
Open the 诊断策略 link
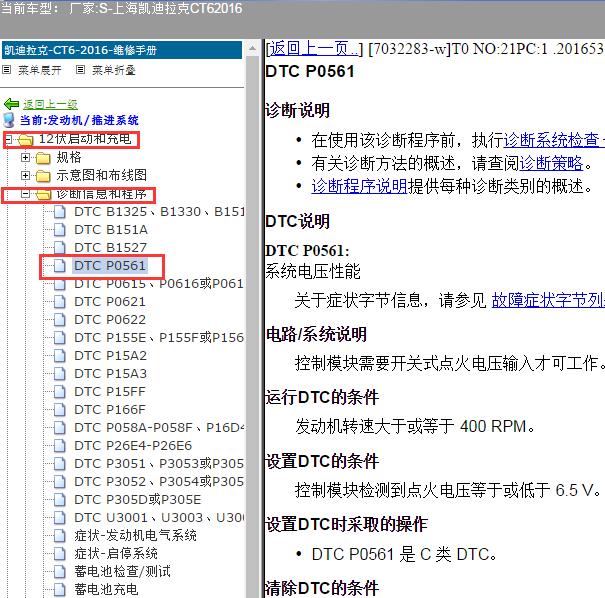click(551, 163)
